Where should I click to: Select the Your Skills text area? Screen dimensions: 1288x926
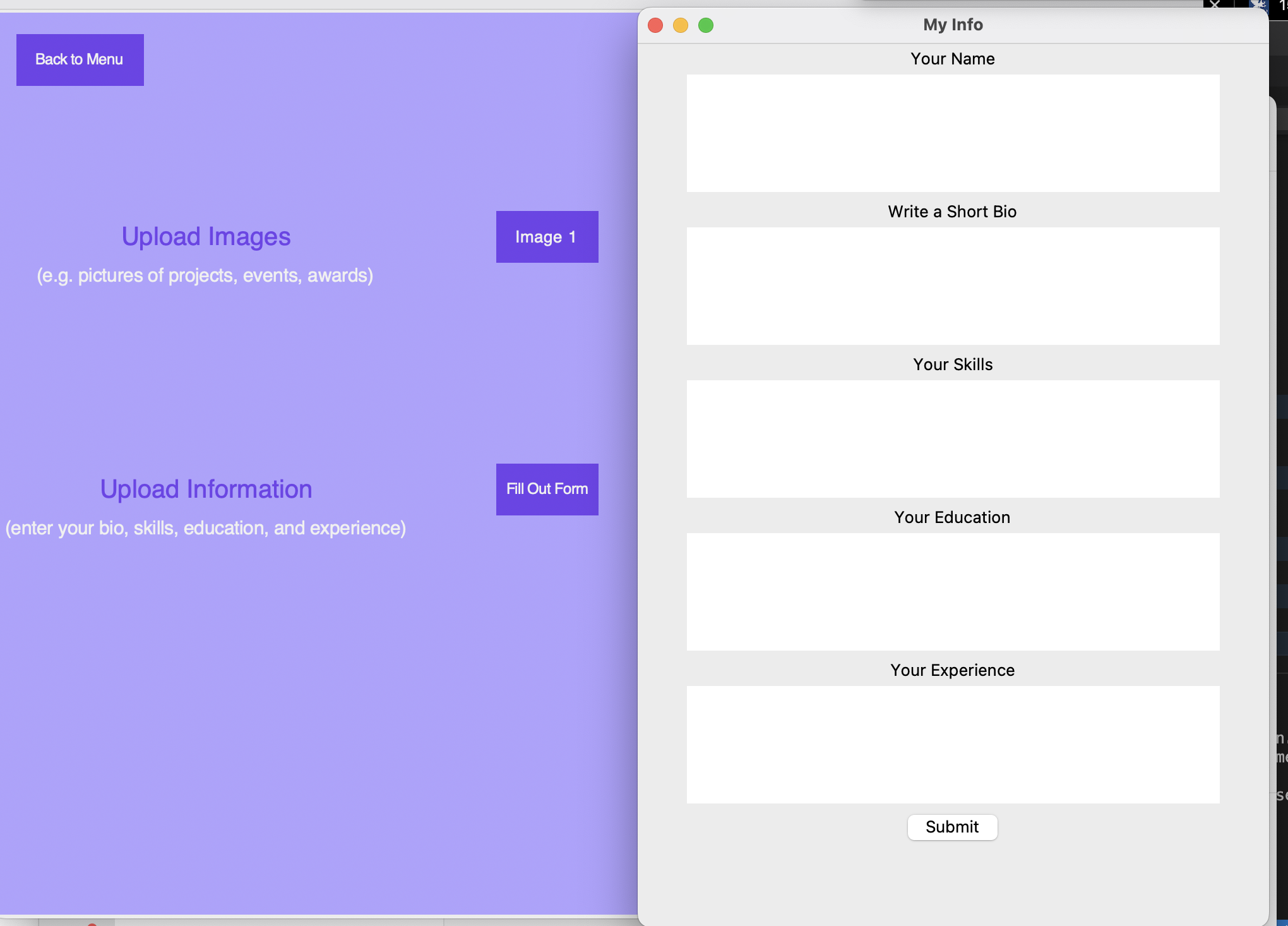[x=952, y=439]
